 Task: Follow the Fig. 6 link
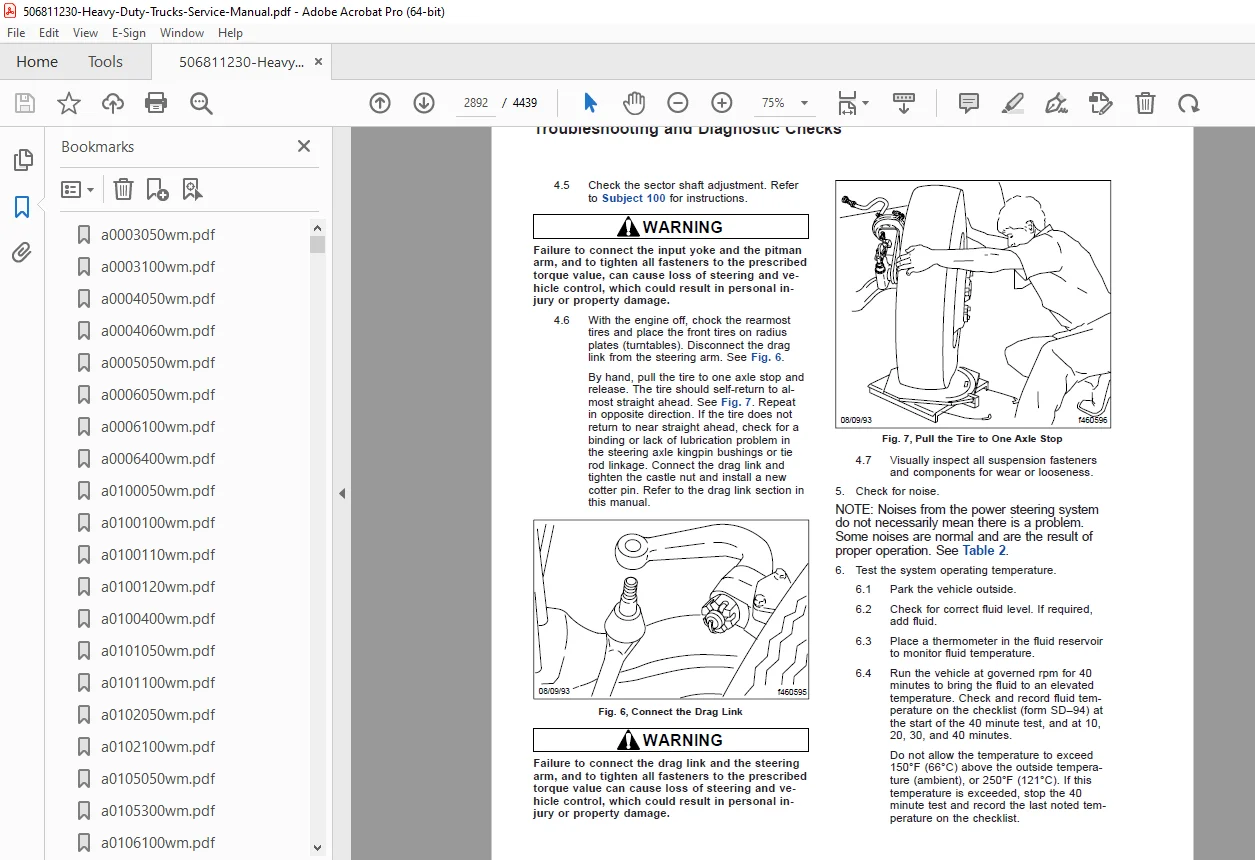(767, 357)
